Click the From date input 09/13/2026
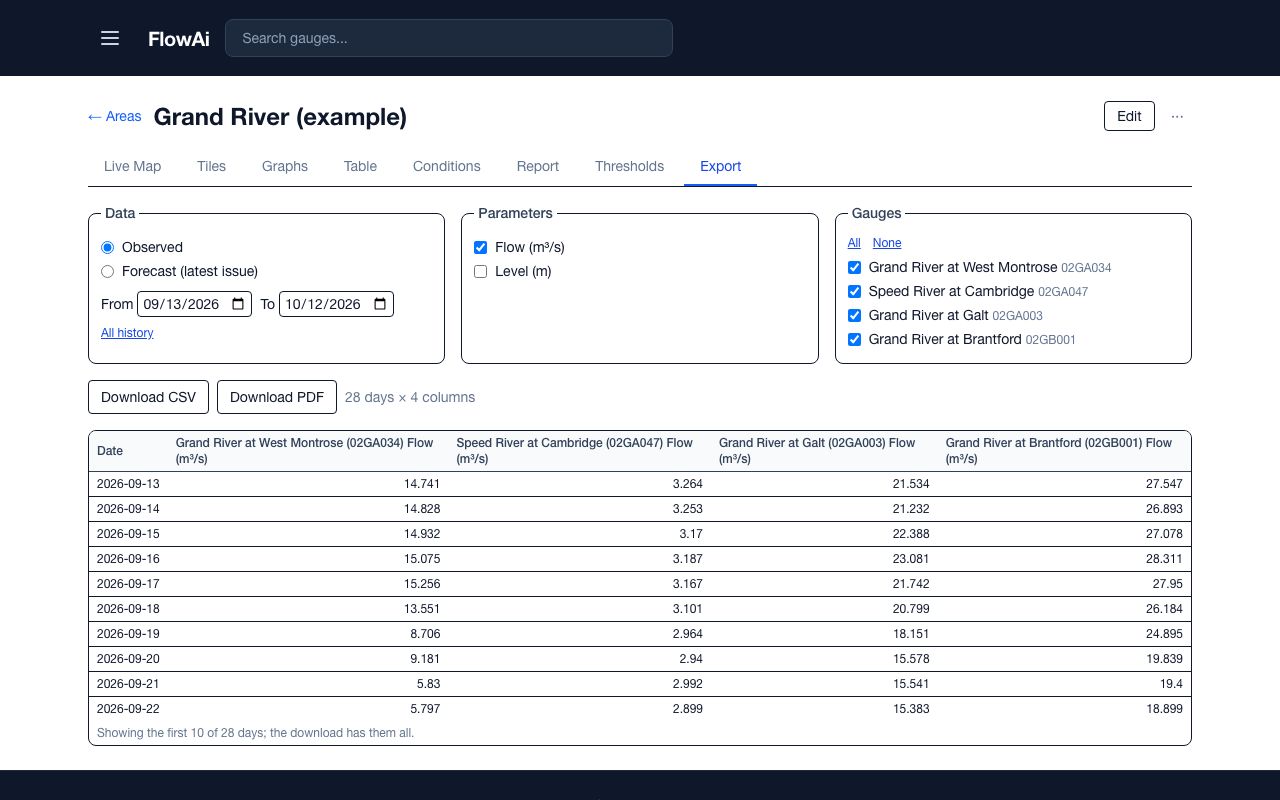This screenshot has height=800, width=1280. (x=194, y=304)
